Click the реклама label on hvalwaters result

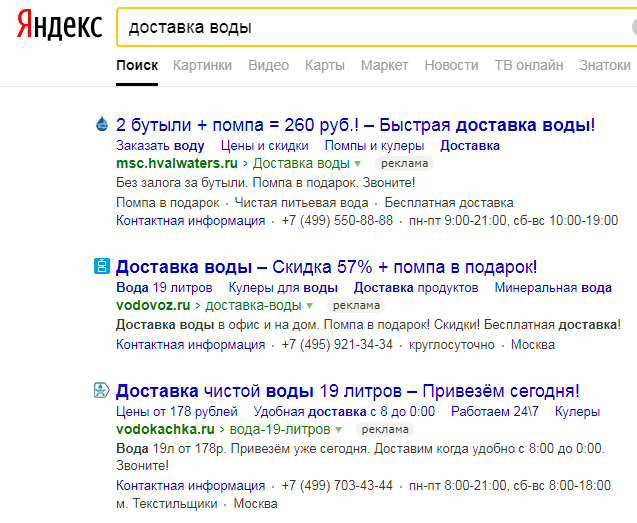click(404, 163)
